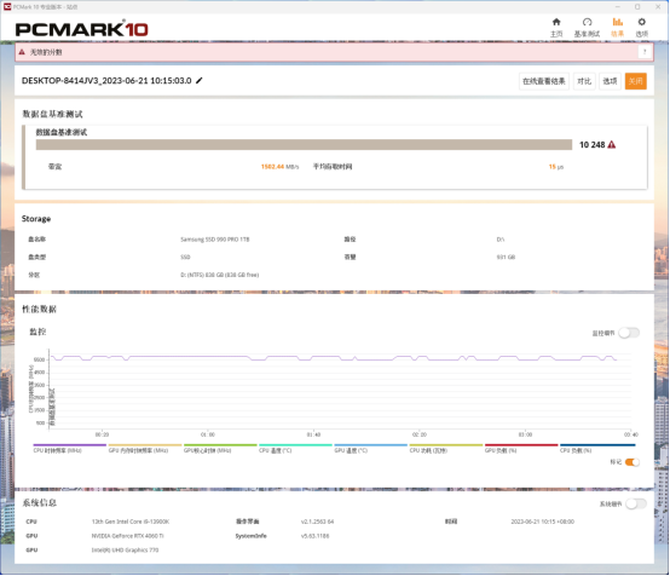Click the 选项 button next to 对比
Viewport: 670px width, 576px height.
point(610,81)
